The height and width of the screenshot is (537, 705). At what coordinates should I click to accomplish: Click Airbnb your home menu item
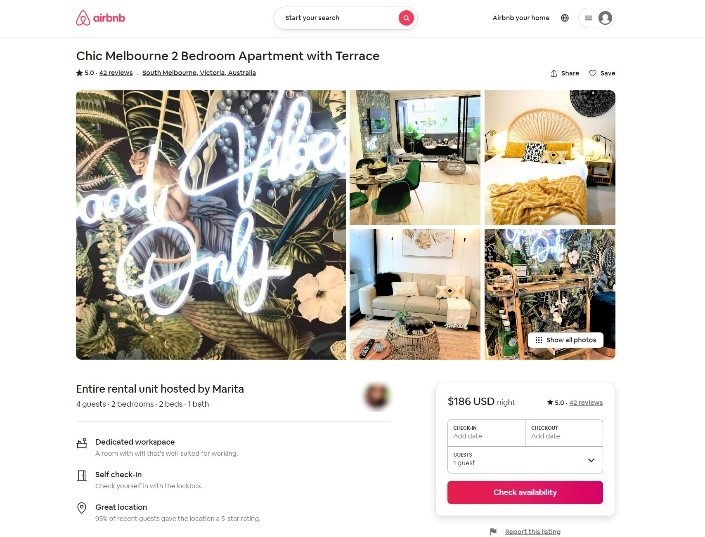click(521, 18)
